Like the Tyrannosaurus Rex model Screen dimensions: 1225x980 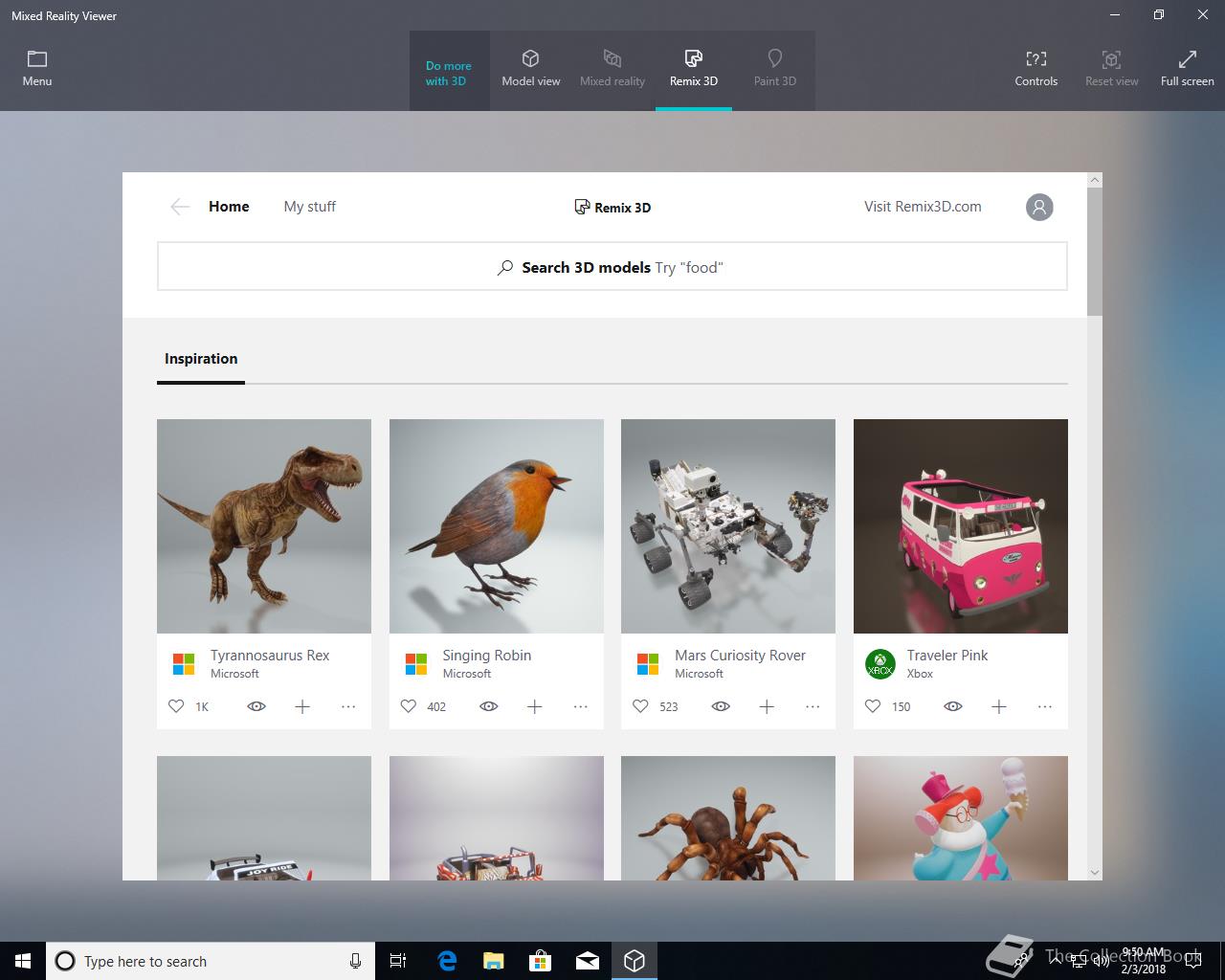point(176,706)
